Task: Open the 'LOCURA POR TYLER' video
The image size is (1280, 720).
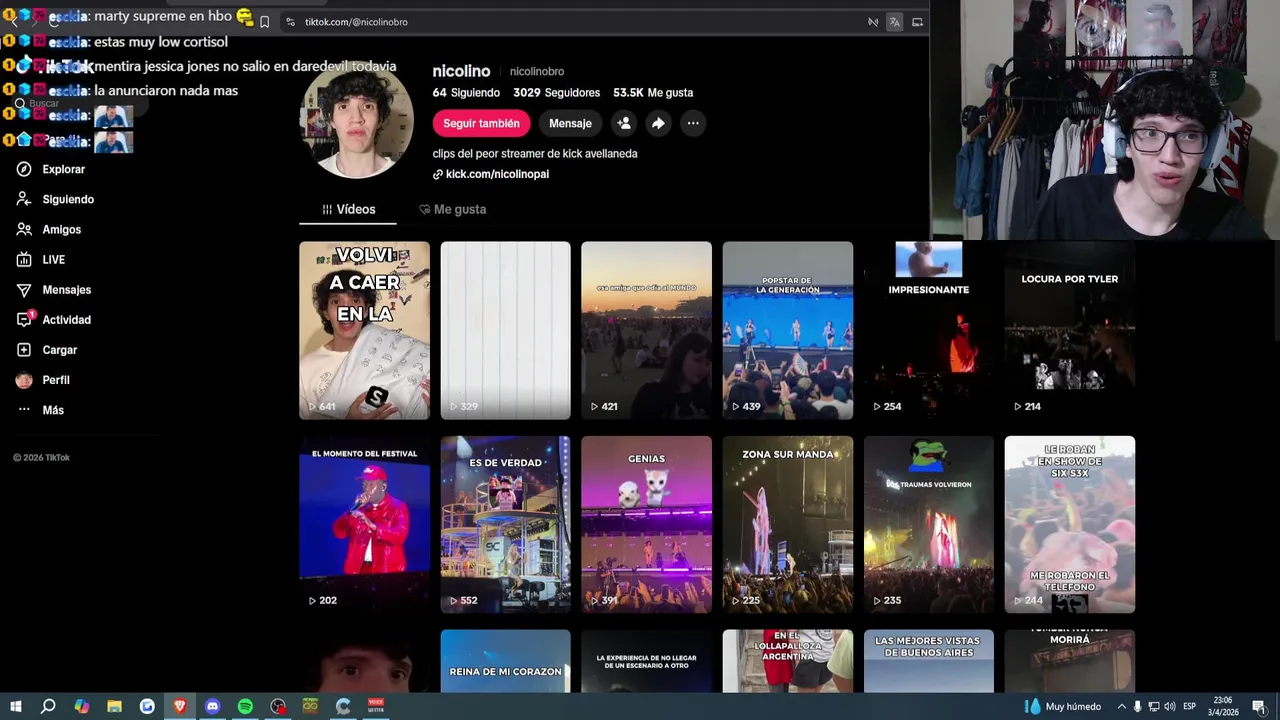Action: coord(1070,330)
